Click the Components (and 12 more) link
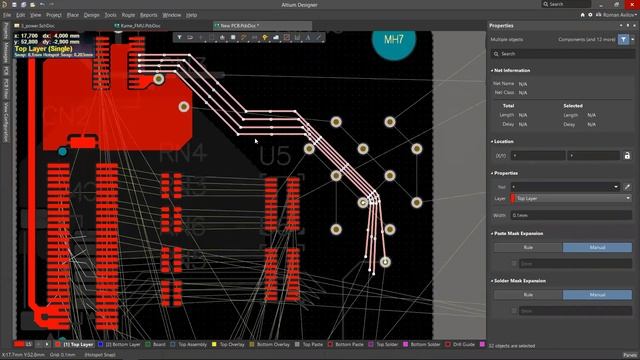This screenshot has height=360, width=640. (587, 40)
